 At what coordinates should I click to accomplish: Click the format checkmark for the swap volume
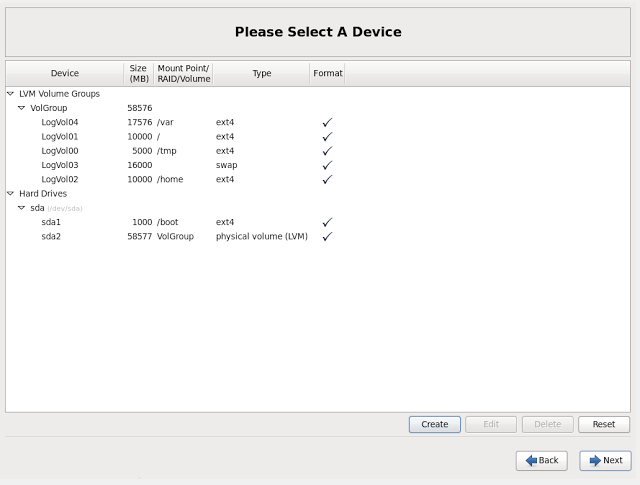point(326,165)
